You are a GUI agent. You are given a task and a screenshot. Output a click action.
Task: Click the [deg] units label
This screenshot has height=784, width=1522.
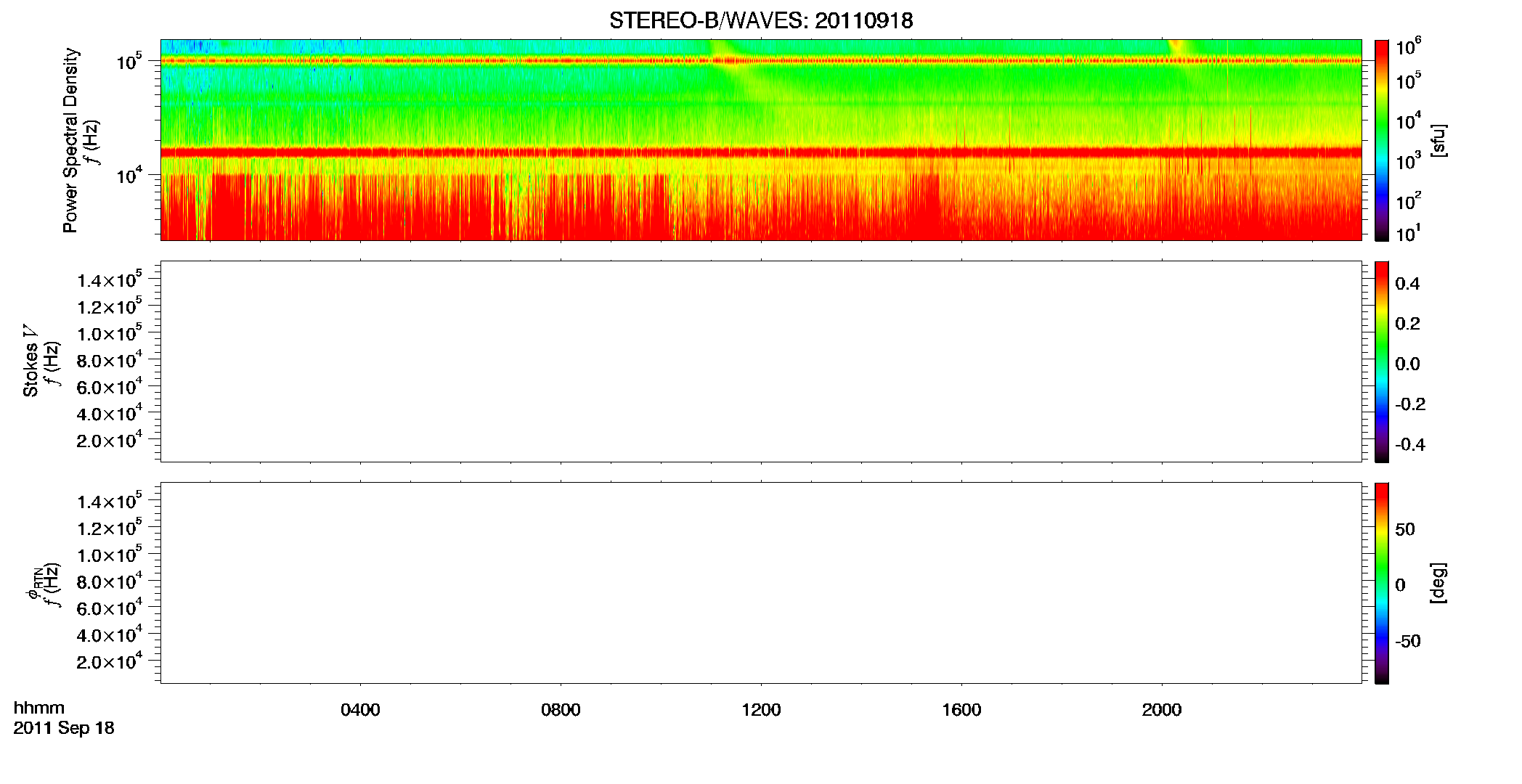(x=1438, y=583)
